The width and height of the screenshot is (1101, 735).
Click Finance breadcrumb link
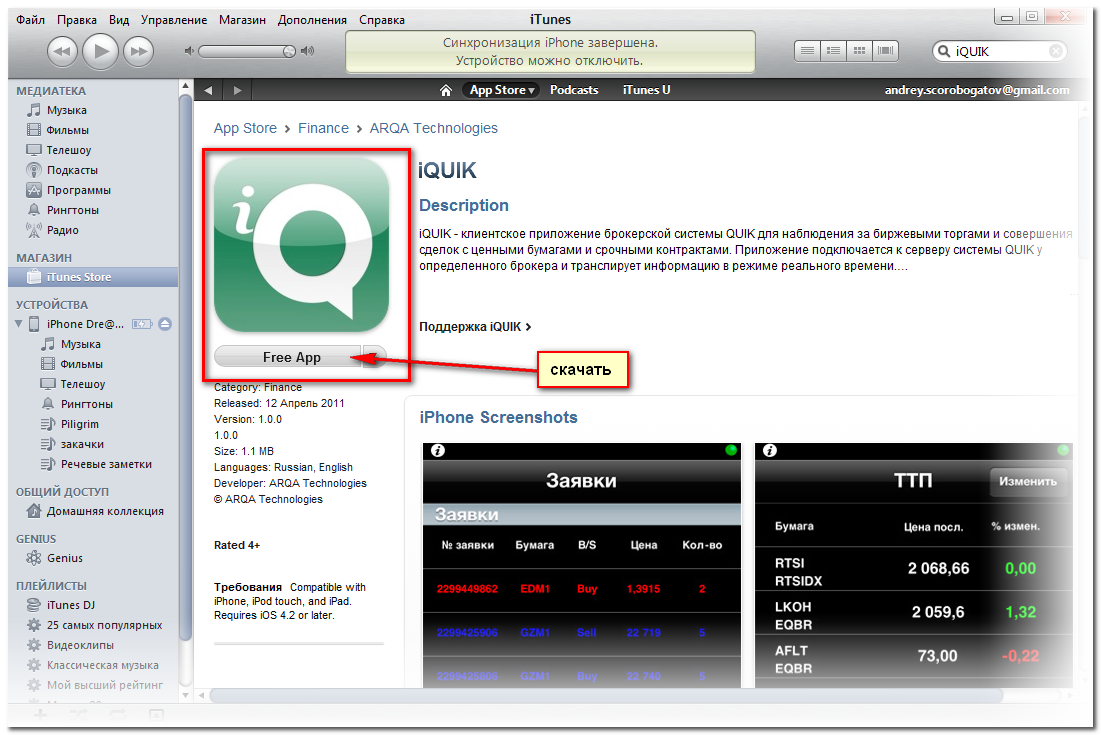pyautogui.click(x=323, y=128)
